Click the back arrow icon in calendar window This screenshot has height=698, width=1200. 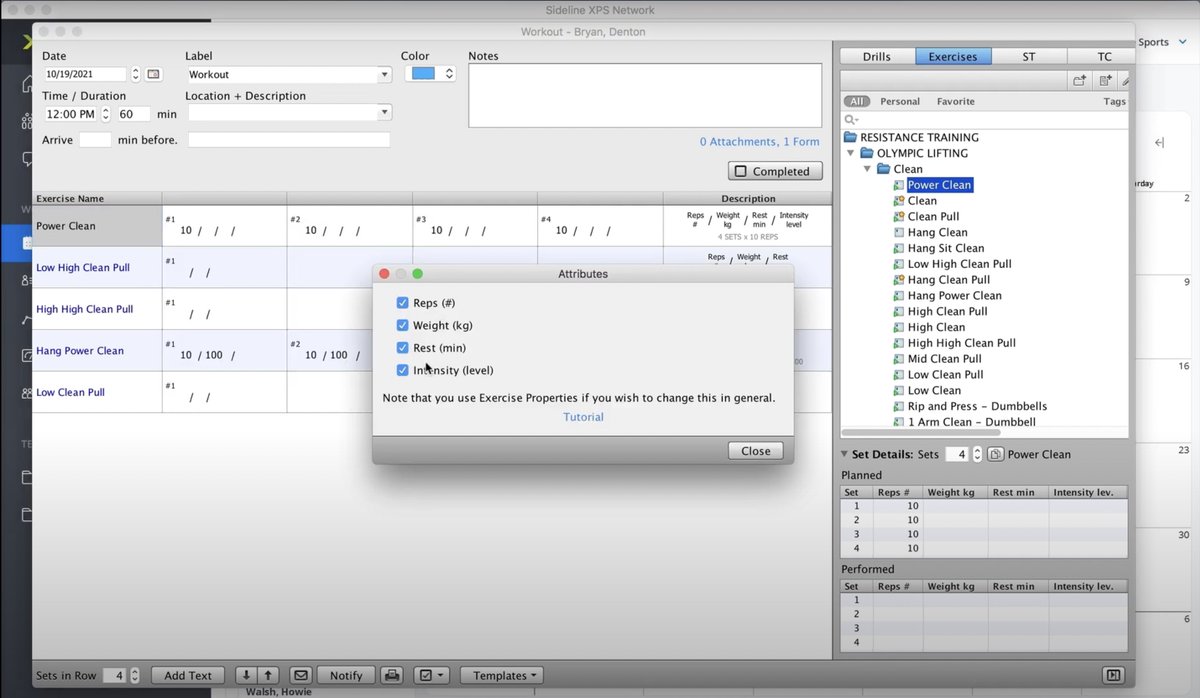click(1159, 143)
